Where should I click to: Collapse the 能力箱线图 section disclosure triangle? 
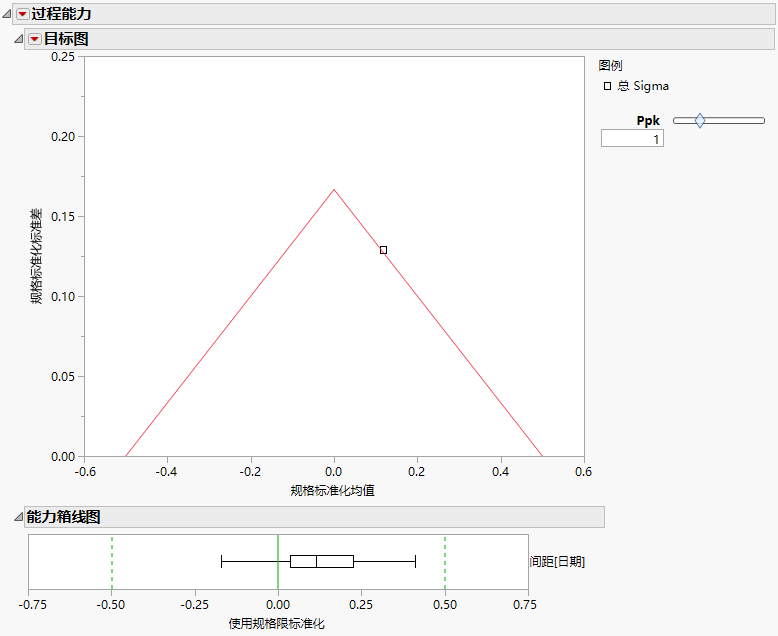(x=18, y=517)
